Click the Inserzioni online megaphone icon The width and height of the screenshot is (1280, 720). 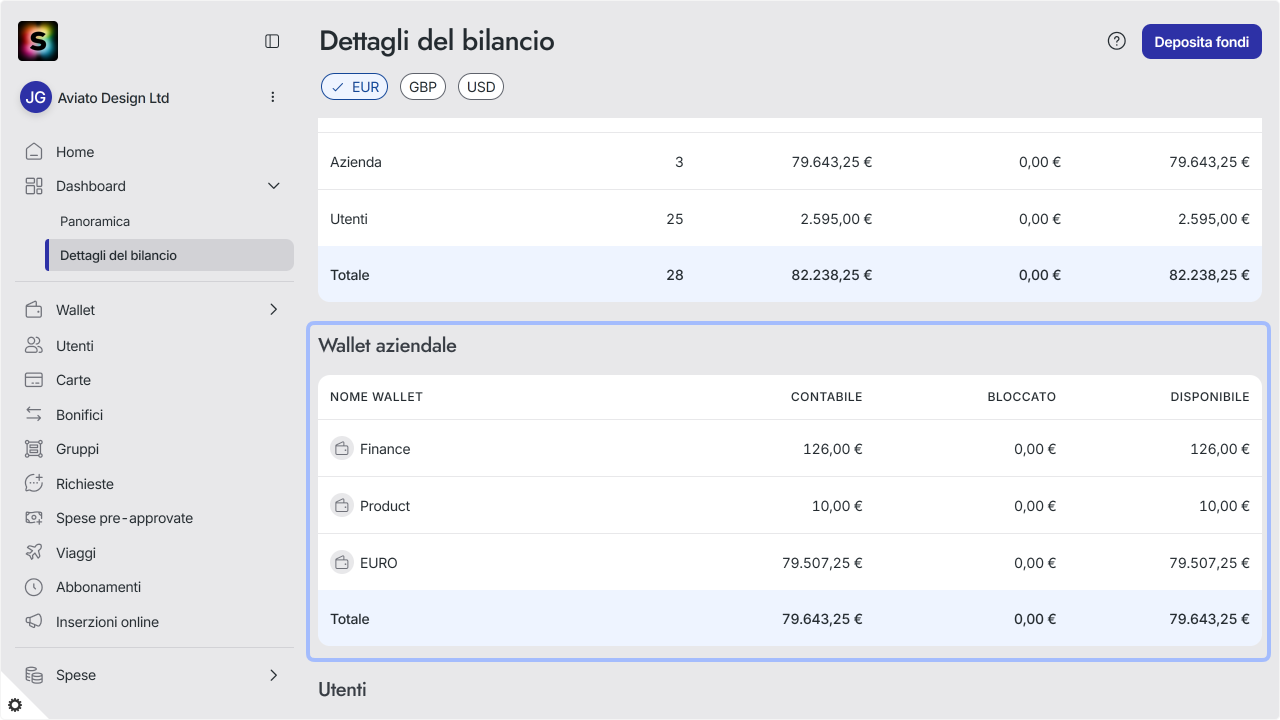[x=34, y=622]
